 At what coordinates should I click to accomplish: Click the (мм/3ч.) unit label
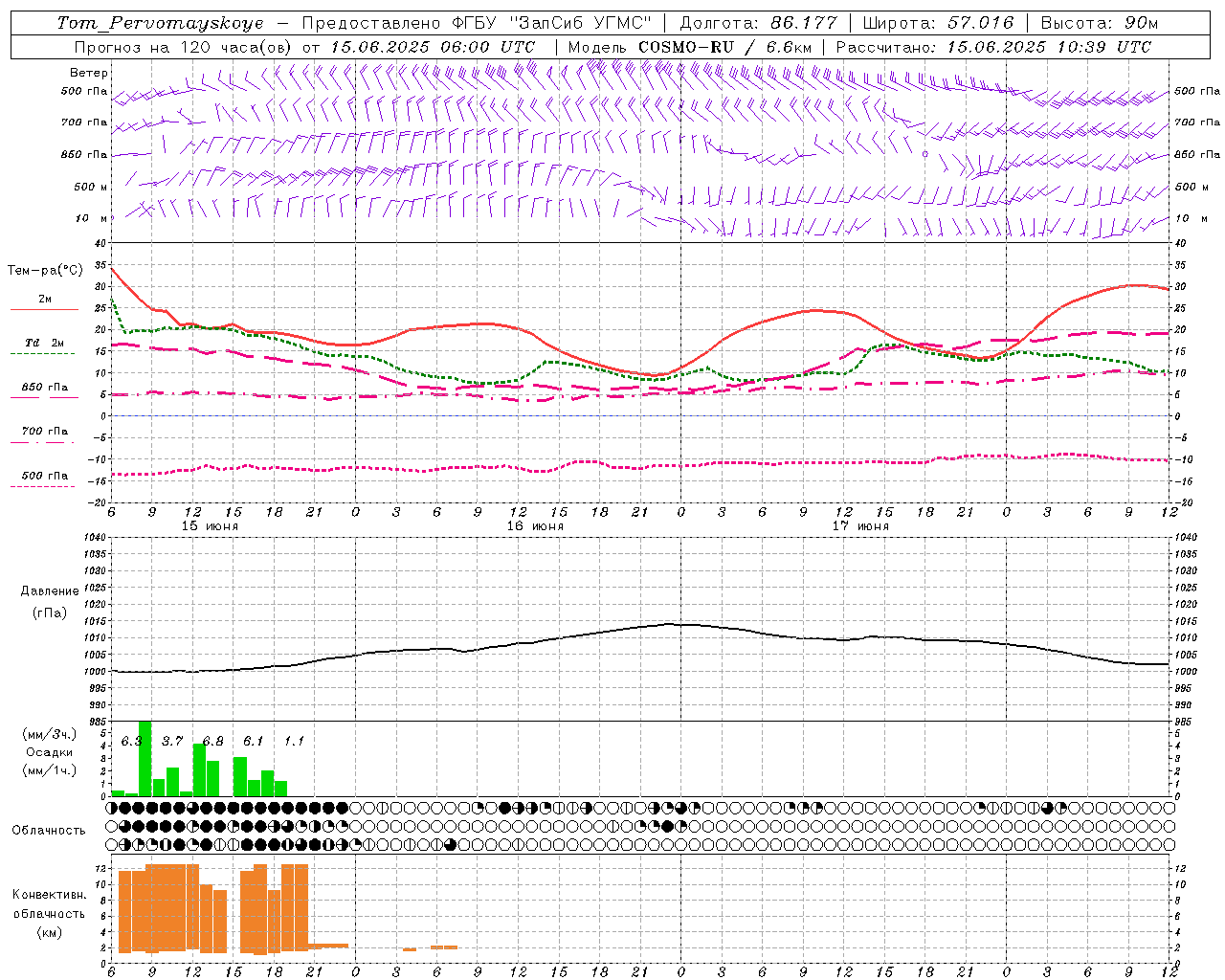point(48,734)
